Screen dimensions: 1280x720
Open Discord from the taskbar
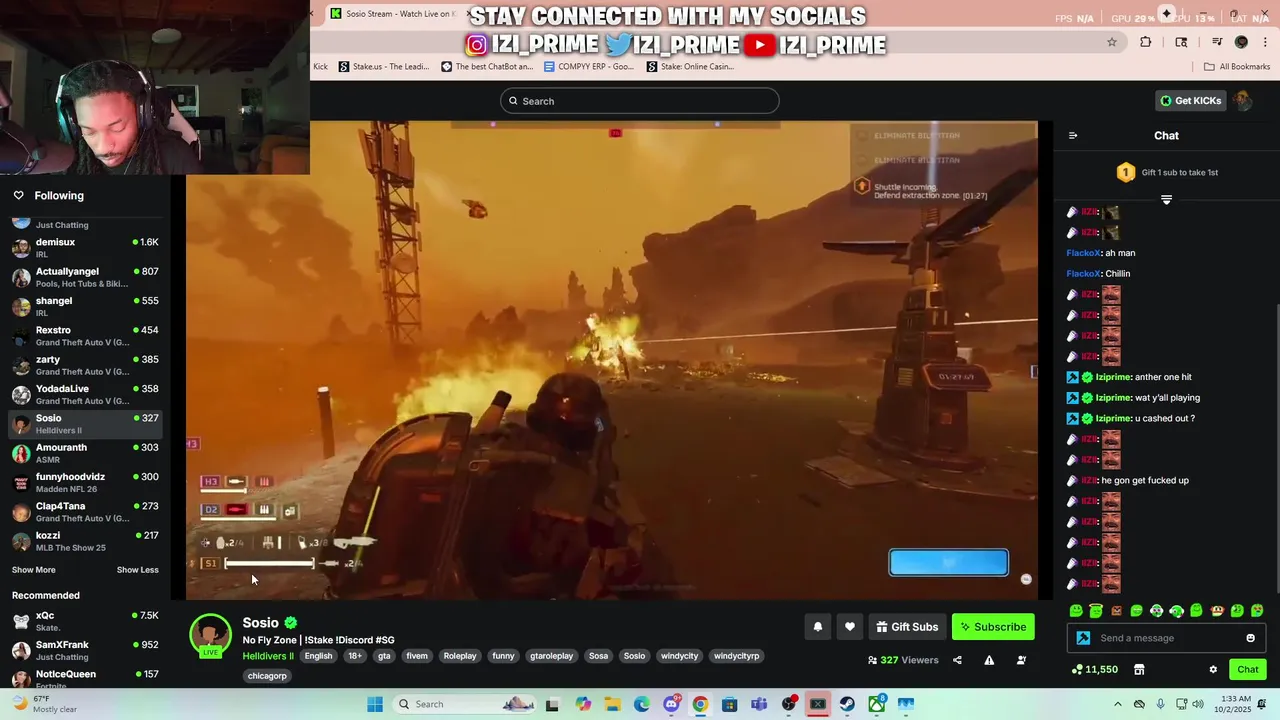pyautogui.click(x=671, y=704)
